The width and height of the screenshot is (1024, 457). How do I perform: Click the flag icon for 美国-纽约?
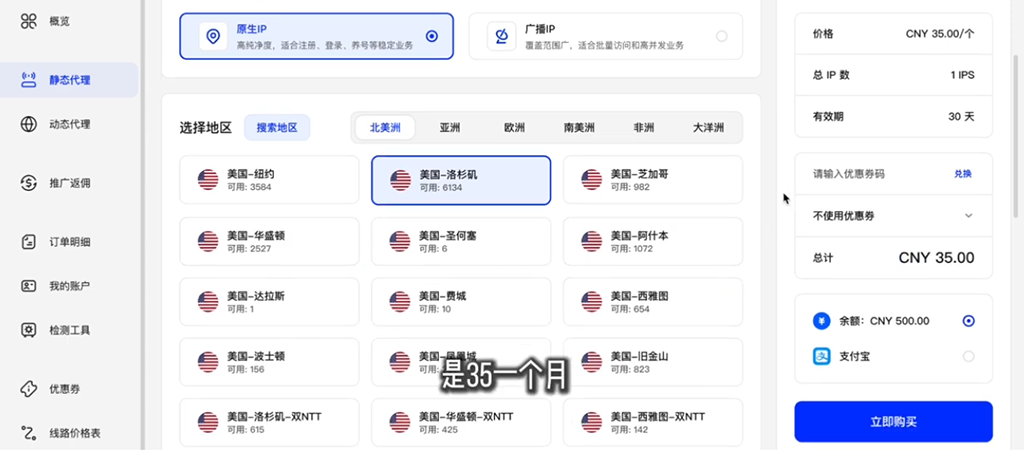coord(208,180)
